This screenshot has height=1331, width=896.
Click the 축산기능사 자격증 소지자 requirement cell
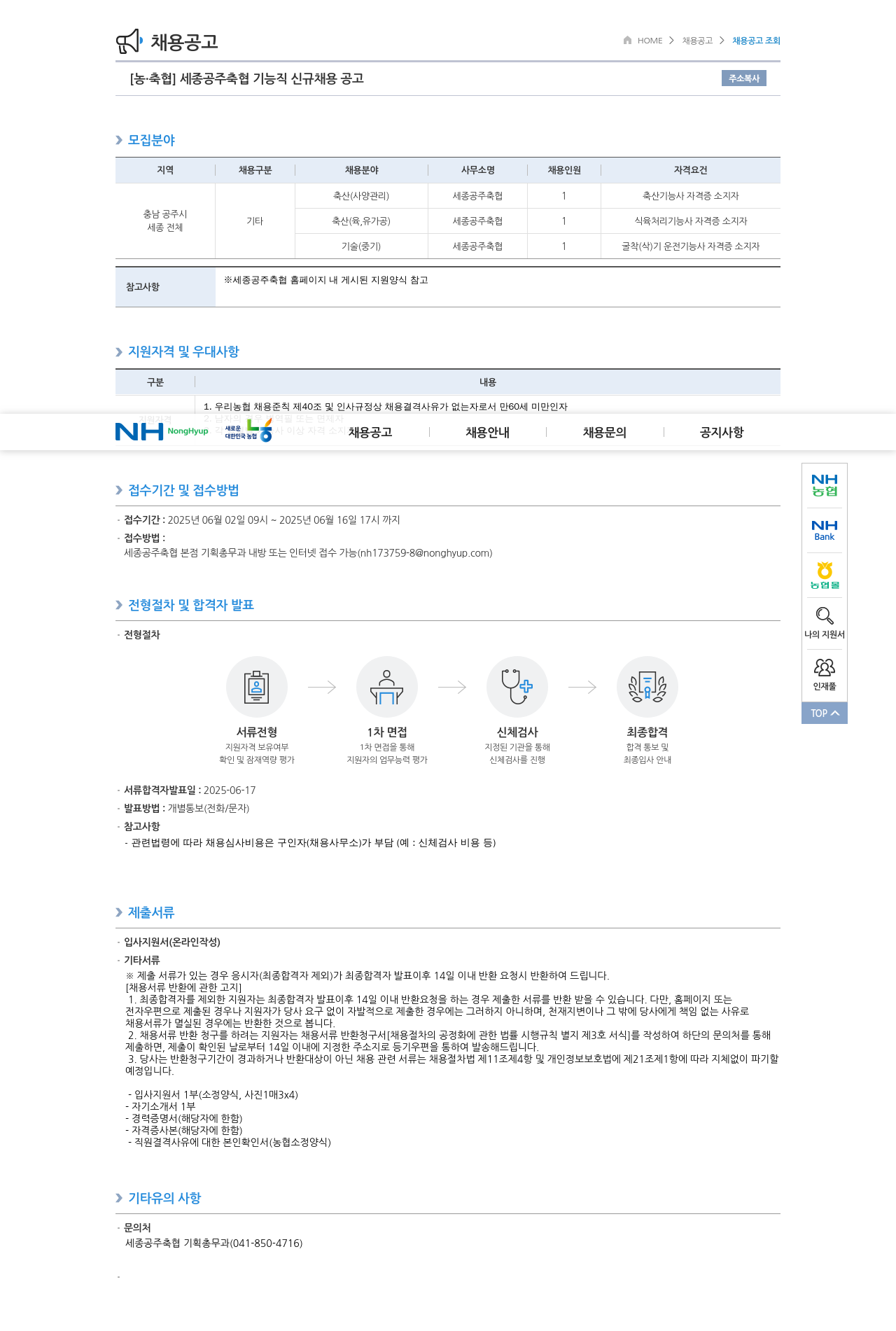click(691, 196)
